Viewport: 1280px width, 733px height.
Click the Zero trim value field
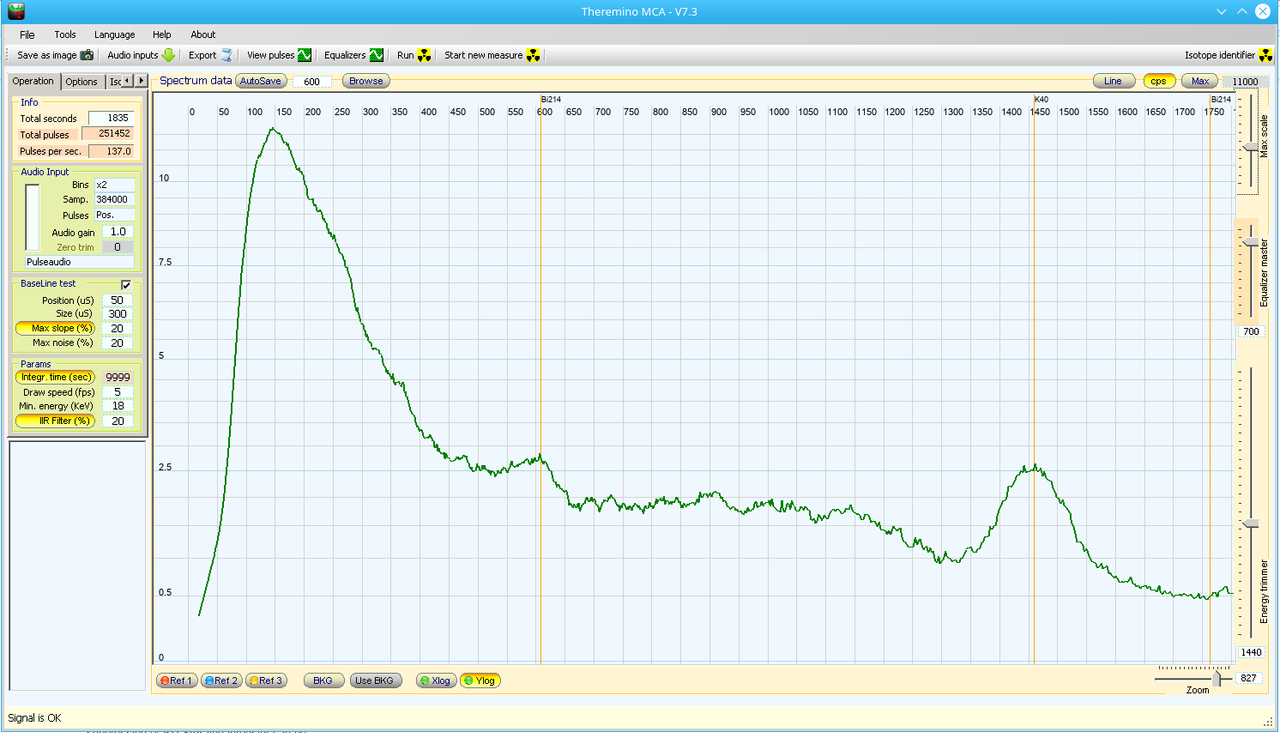tap(117, 247)
